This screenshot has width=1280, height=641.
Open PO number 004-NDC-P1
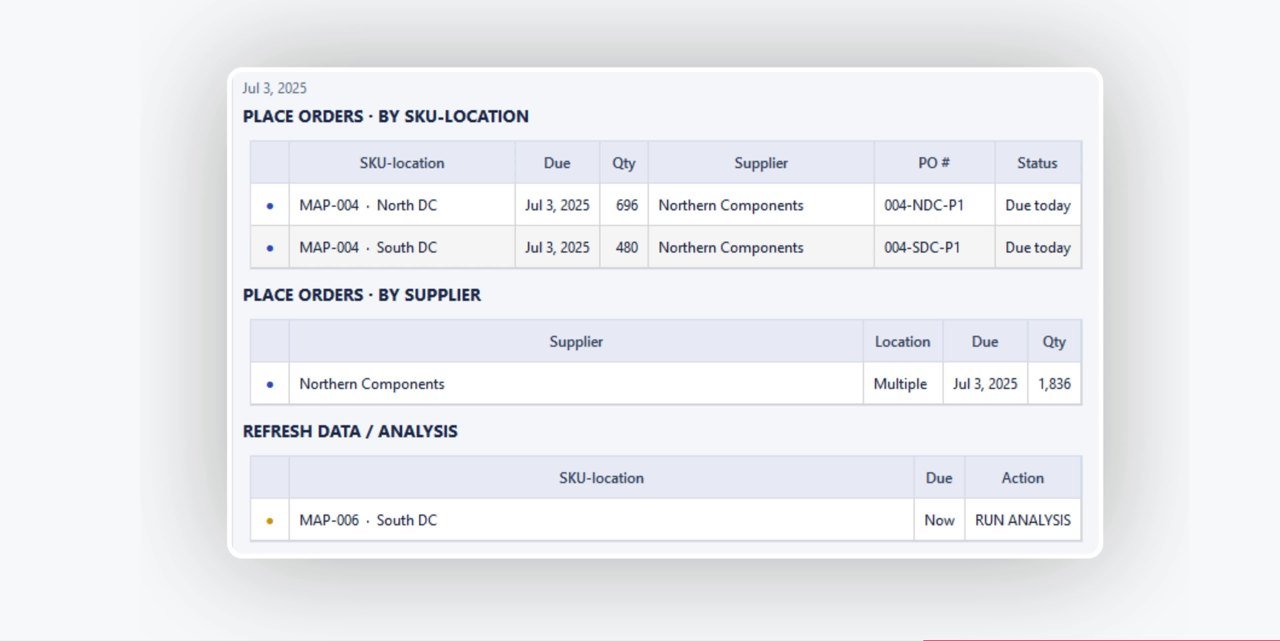point(924,205)
